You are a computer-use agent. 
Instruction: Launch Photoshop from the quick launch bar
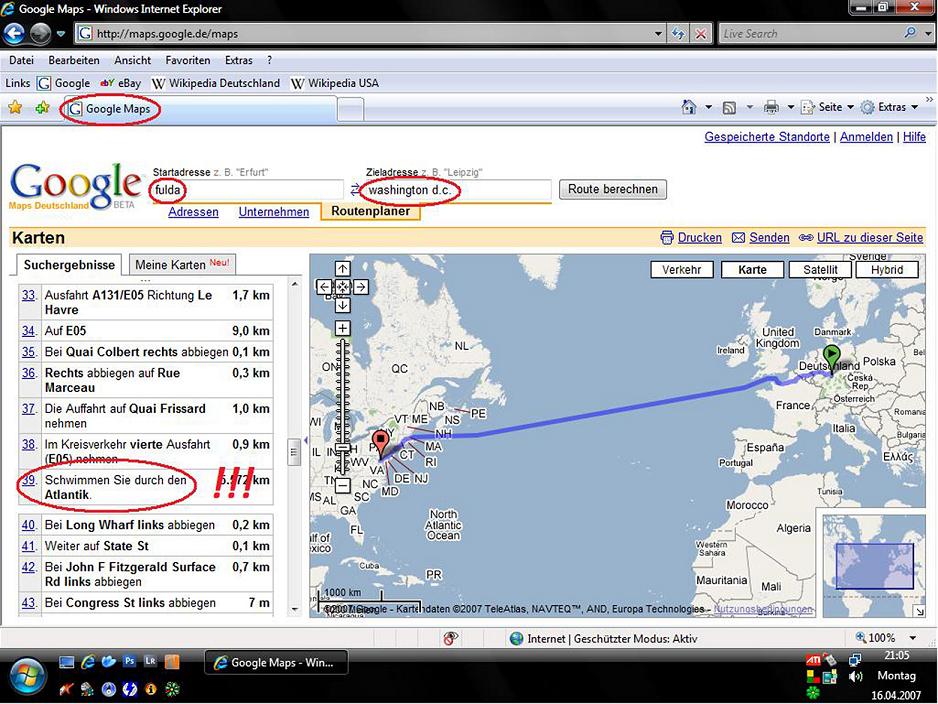129,661
